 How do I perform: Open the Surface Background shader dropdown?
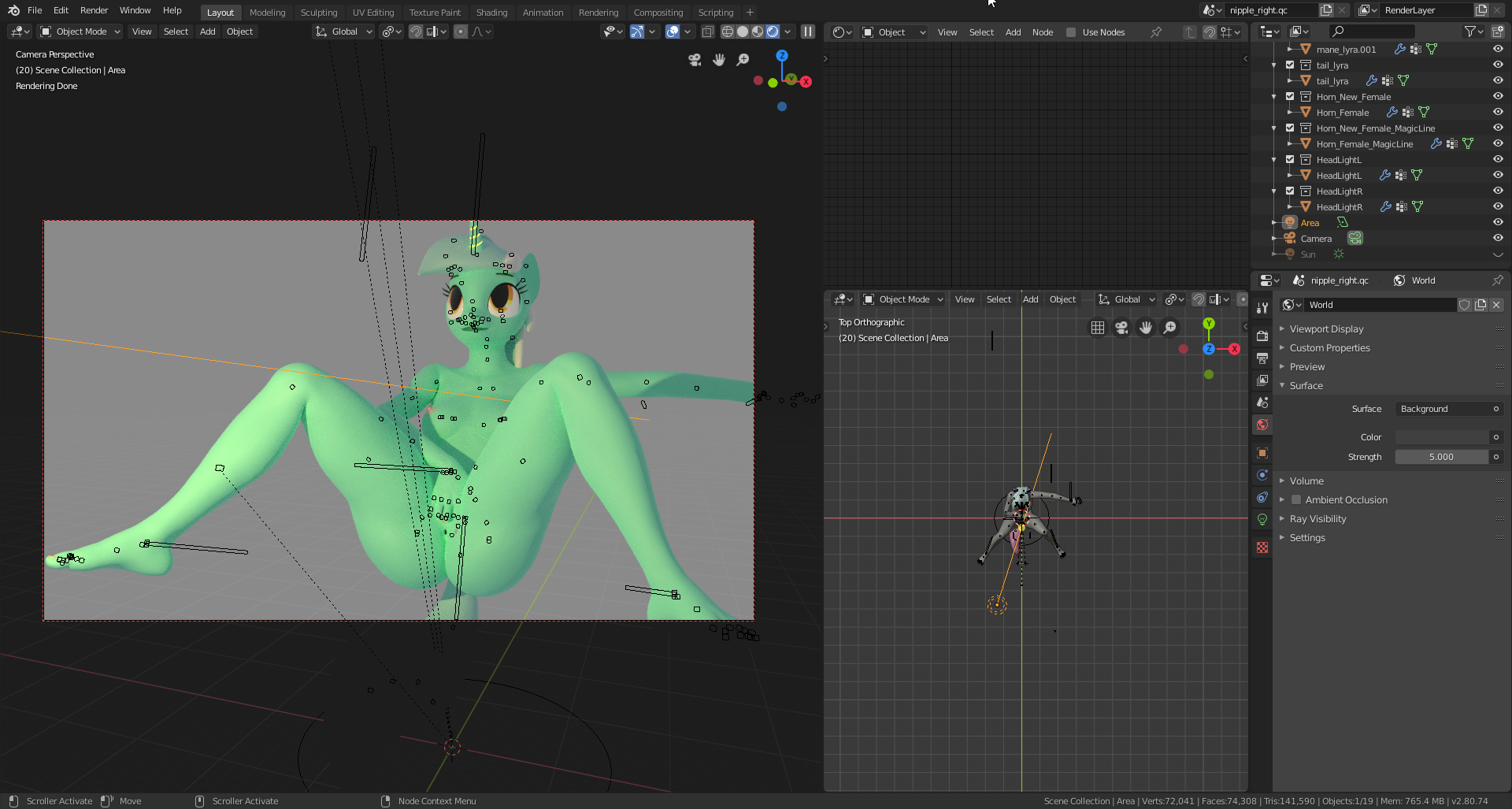pyautogui.click(x=1442, y=409)
